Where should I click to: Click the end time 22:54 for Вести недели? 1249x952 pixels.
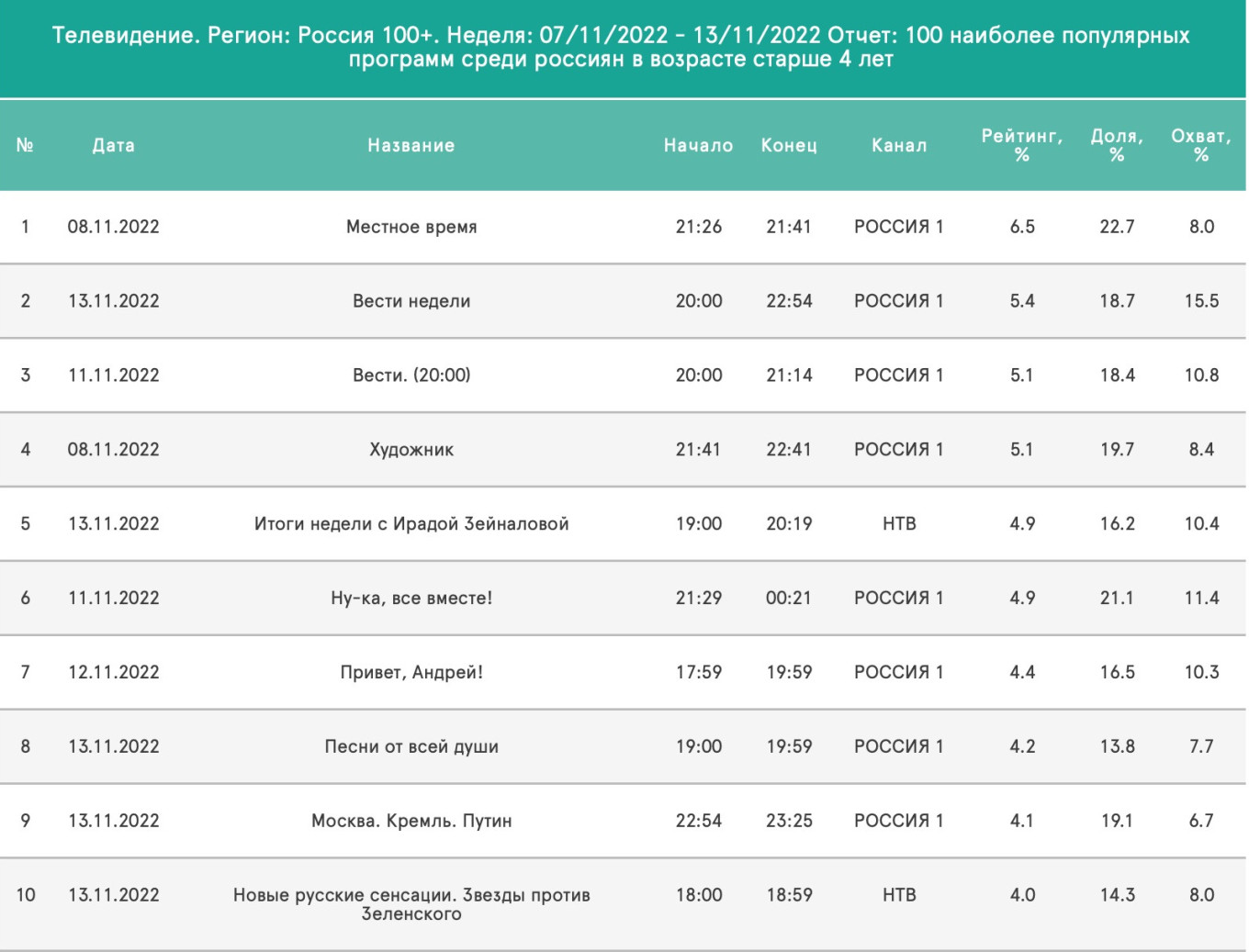[x=789, y=301]
